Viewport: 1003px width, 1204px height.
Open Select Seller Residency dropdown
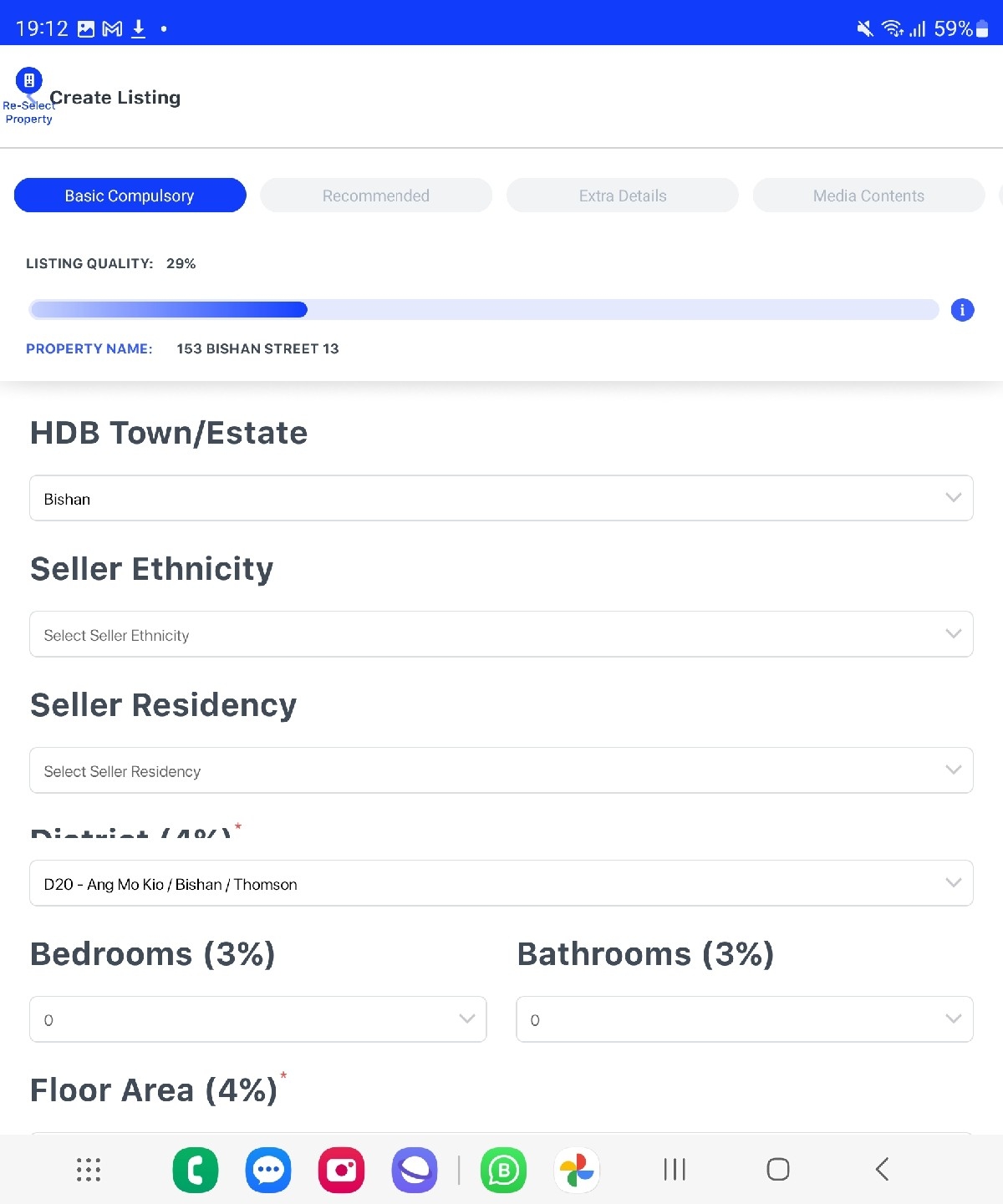pyautogui.click(x=501, y=770)
